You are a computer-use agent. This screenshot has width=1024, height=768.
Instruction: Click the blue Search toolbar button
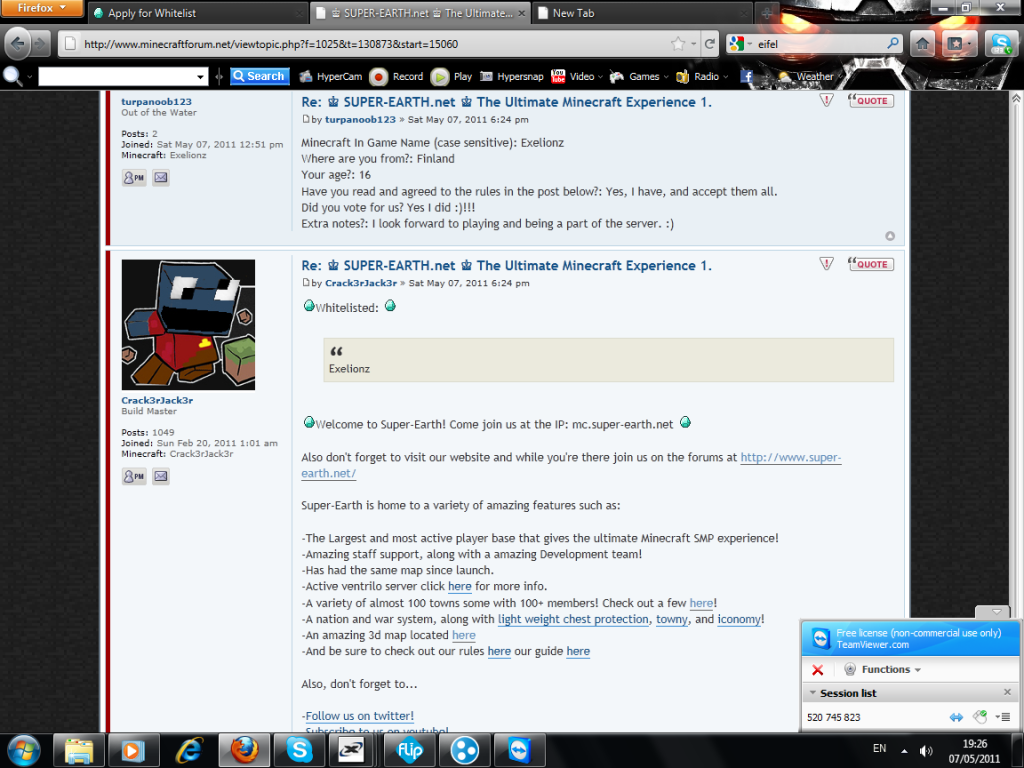tap(259, 76)
